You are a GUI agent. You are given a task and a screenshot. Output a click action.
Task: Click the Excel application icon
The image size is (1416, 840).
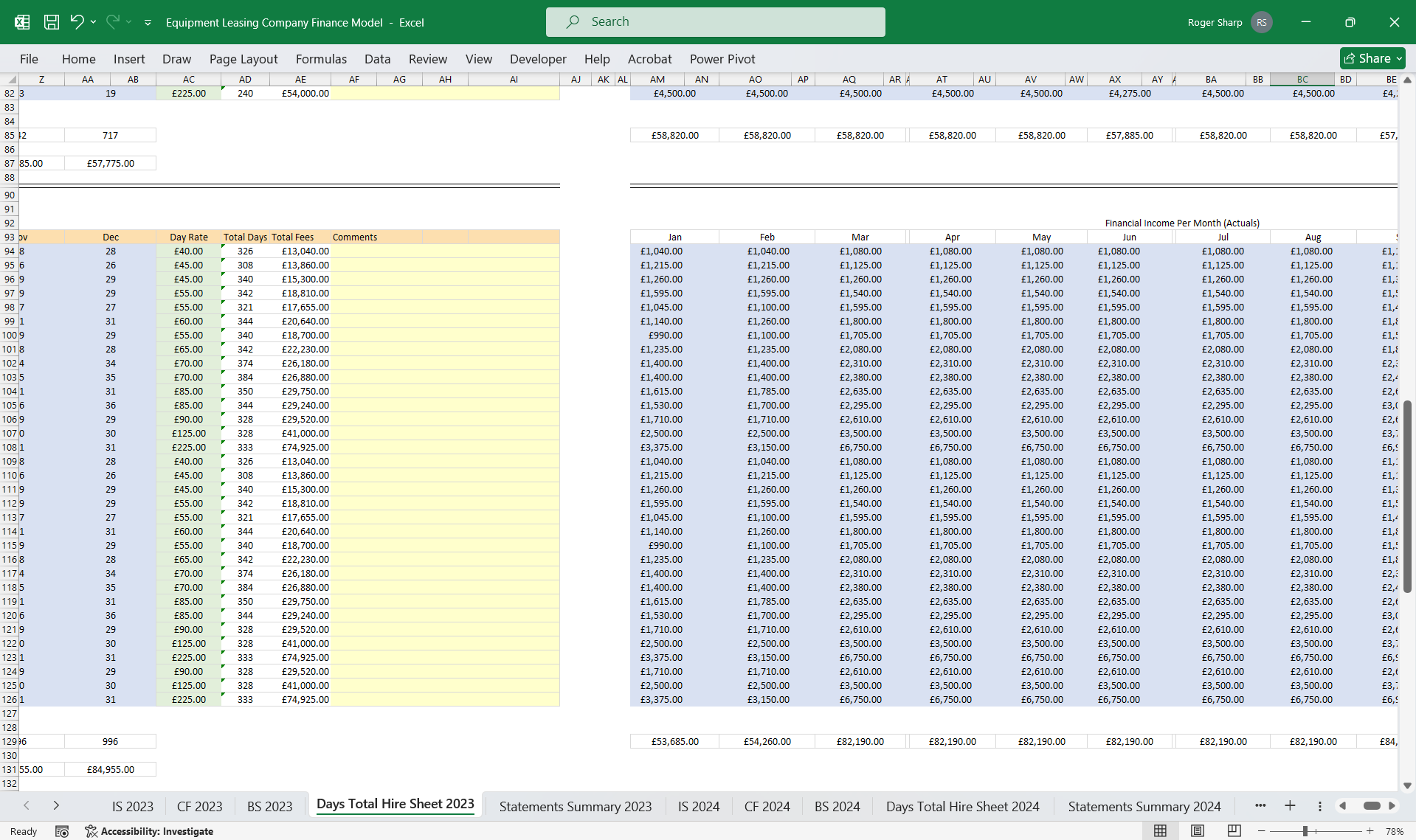(x=22, y=22)
